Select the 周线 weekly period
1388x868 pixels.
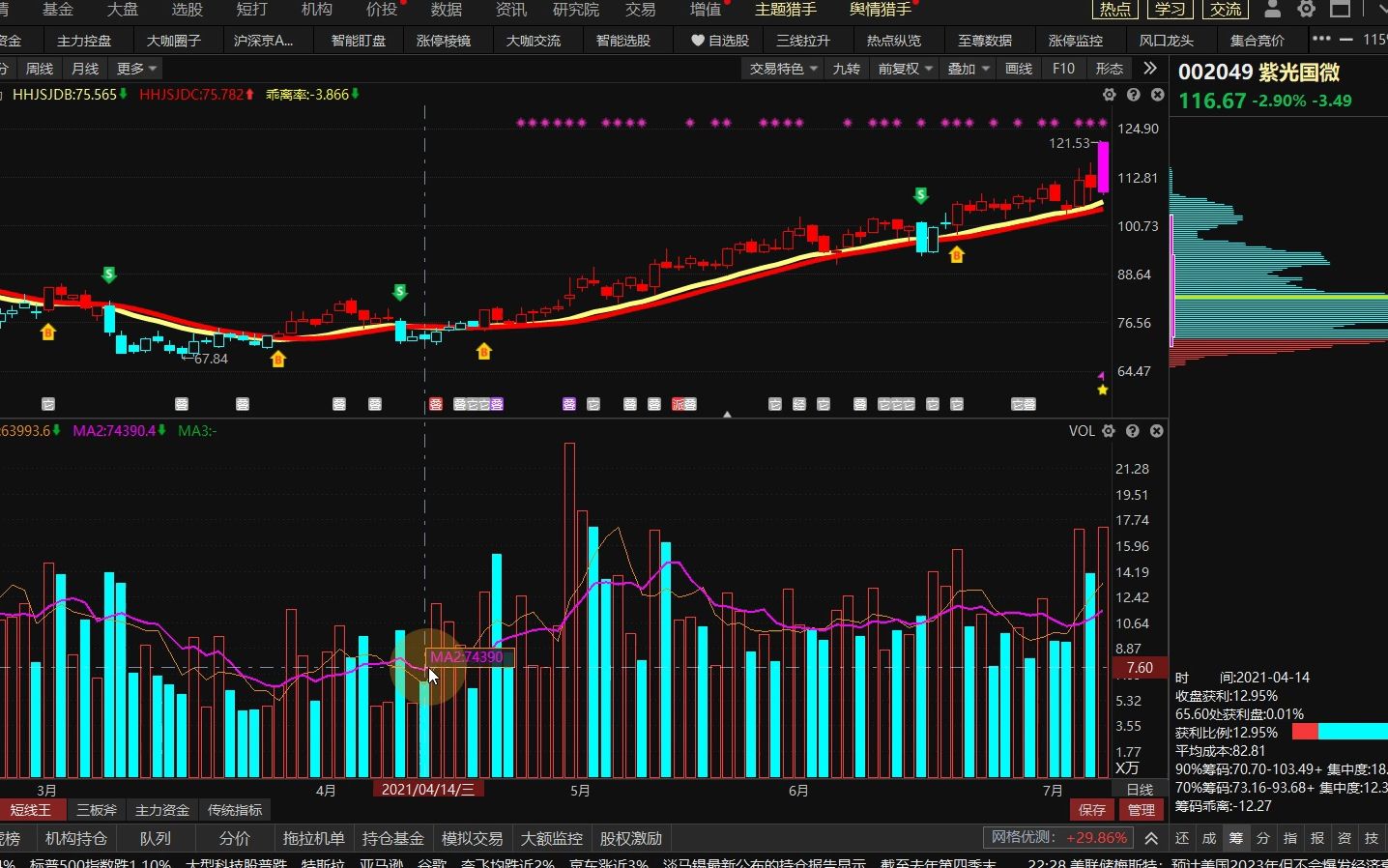40,69
